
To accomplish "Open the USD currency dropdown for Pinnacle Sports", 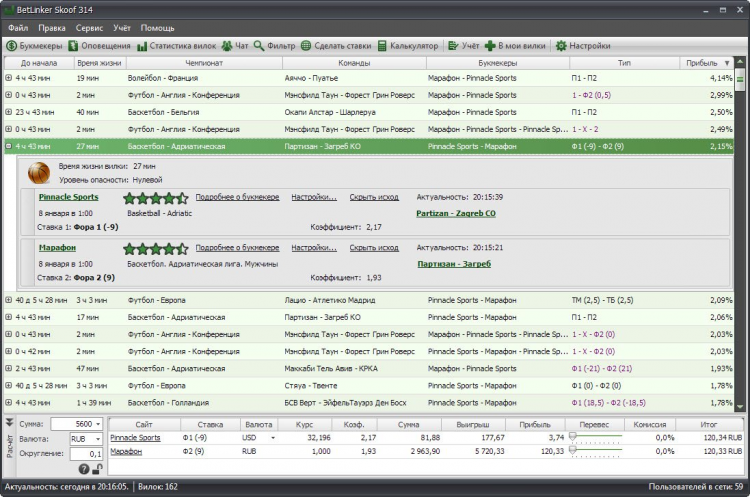I will click(273, 438).
